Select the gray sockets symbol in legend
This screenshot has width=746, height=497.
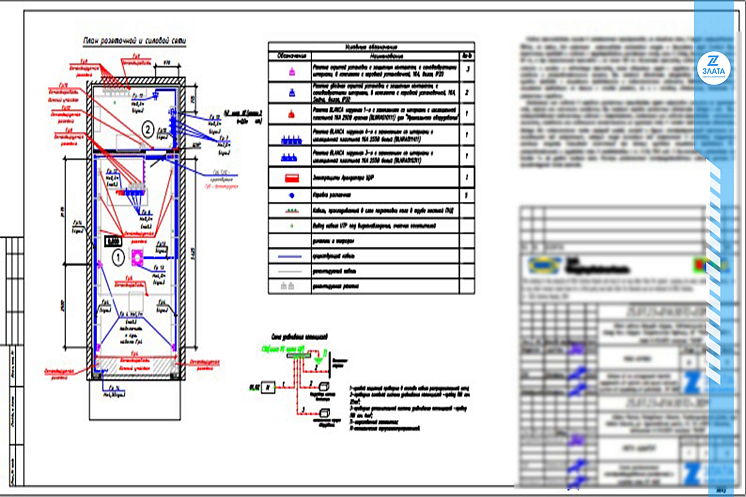(x=290, y=286)
